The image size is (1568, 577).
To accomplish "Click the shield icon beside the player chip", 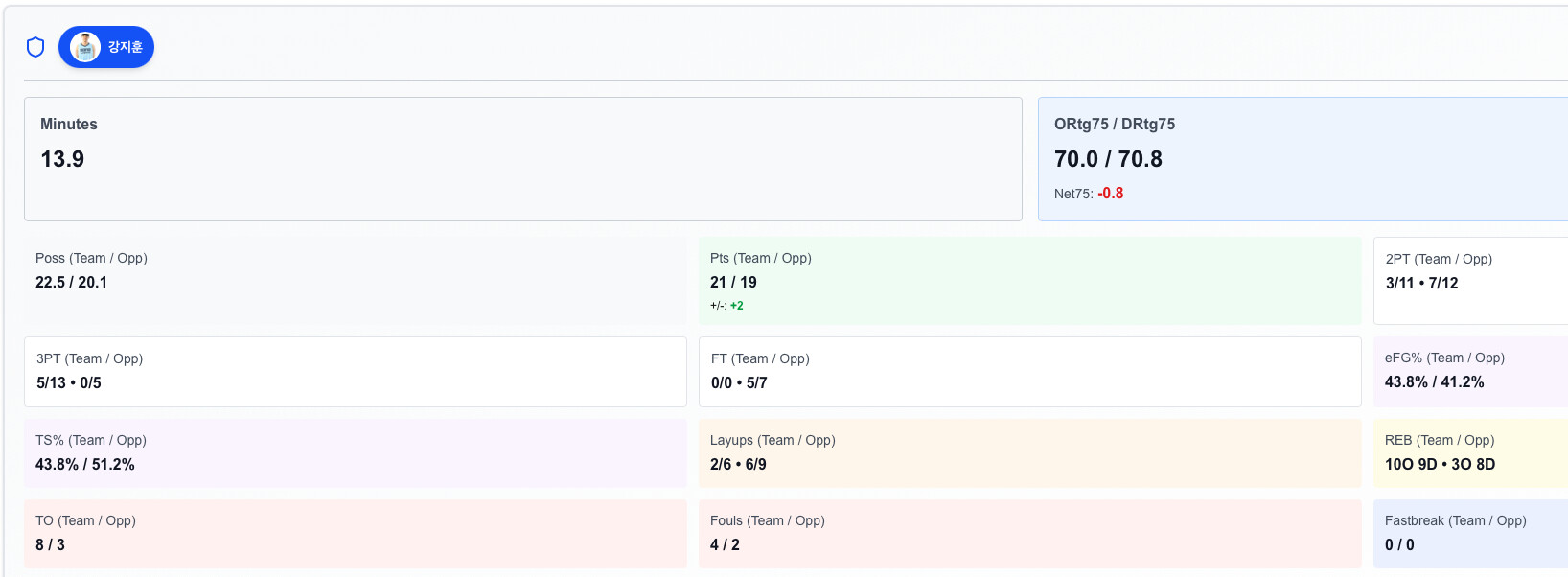I will pyautogui.click(x=35, y=47).
